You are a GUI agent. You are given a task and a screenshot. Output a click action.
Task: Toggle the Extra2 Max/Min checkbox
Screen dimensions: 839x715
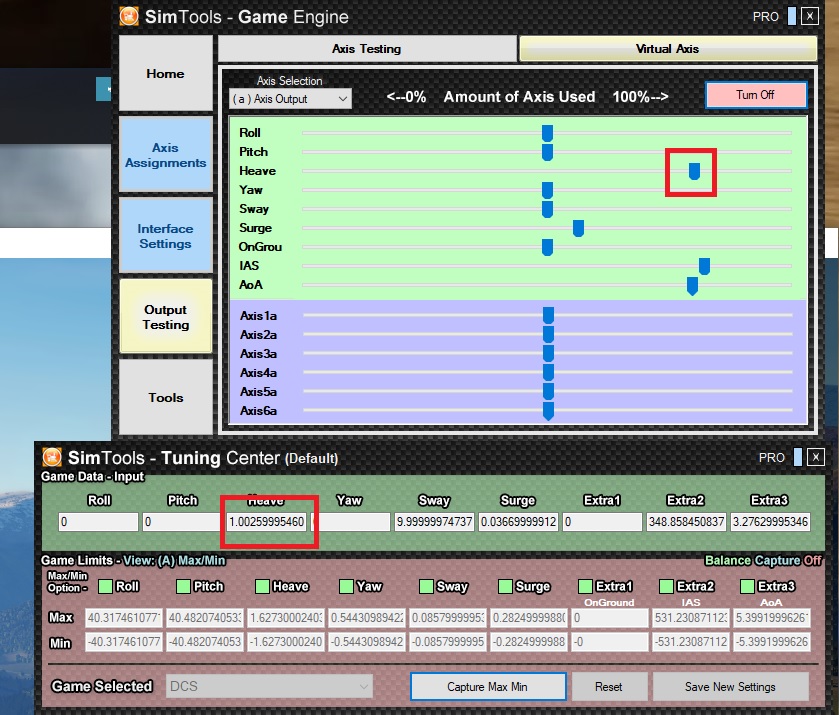coord(668,587)
